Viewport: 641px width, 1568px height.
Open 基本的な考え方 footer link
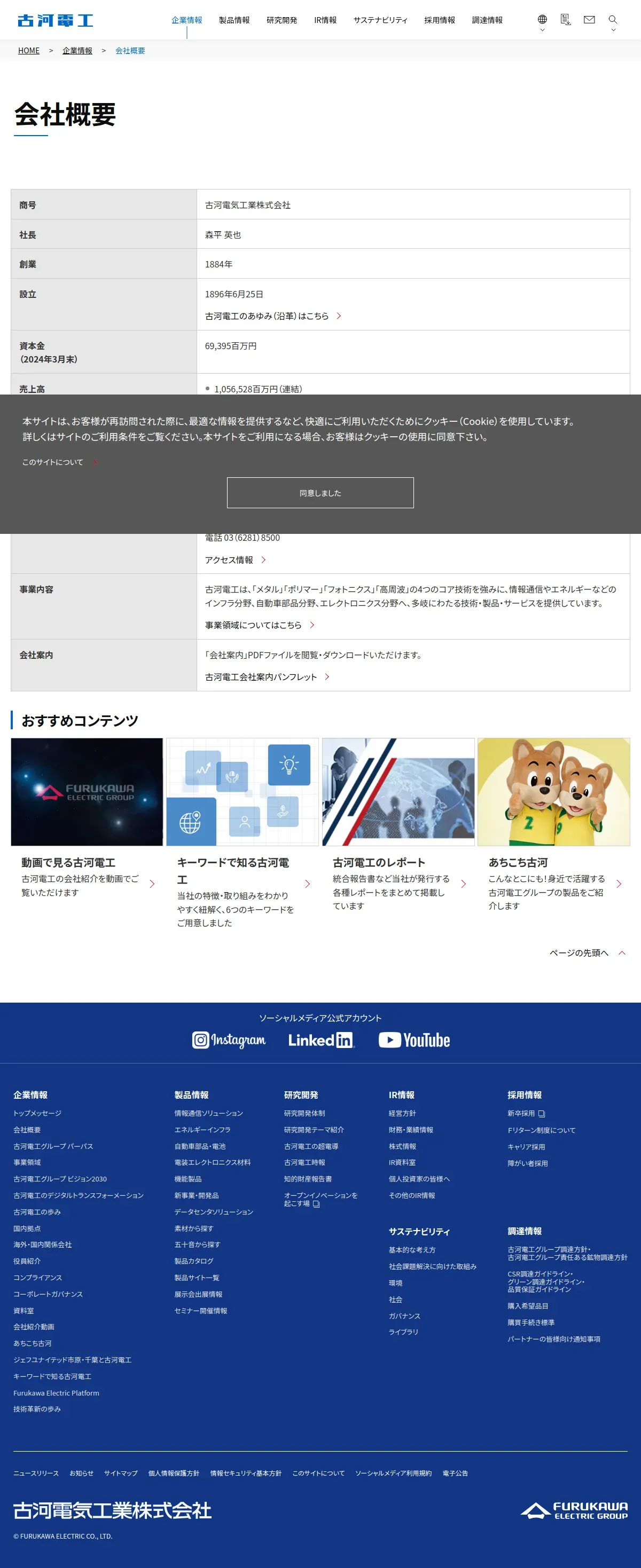tap(411, 1250)
